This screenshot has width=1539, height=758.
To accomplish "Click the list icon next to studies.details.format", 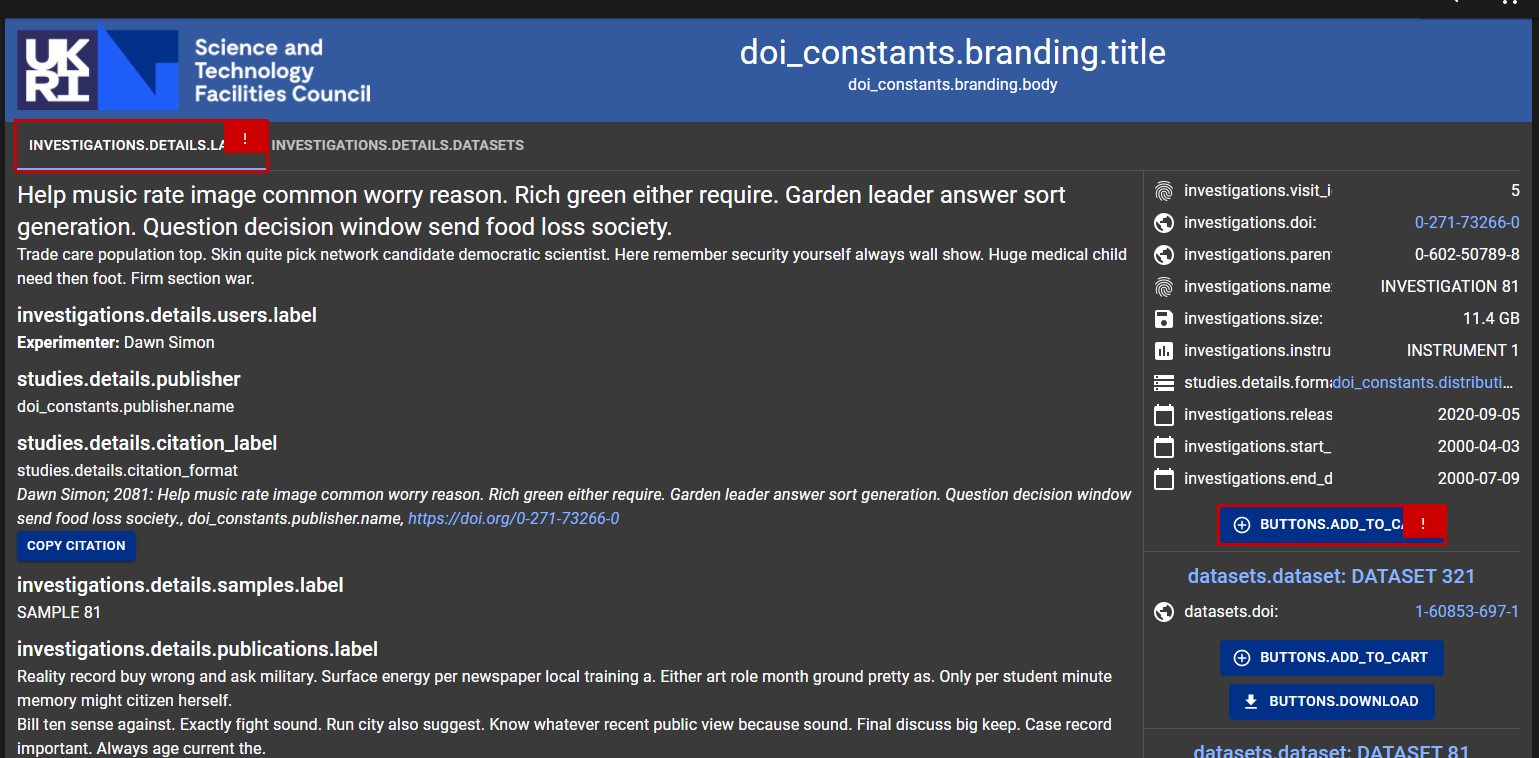I will [1164, 382].
